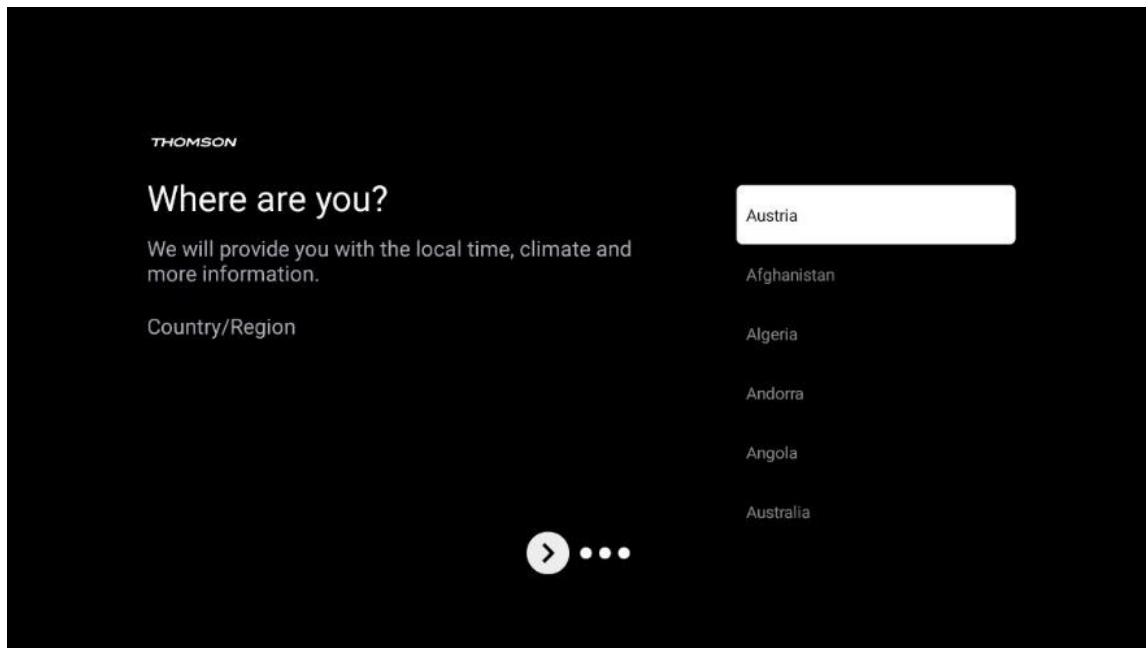Choose Afghanistan as the country
1148x651 pixels.
click(x=790, y=276)
